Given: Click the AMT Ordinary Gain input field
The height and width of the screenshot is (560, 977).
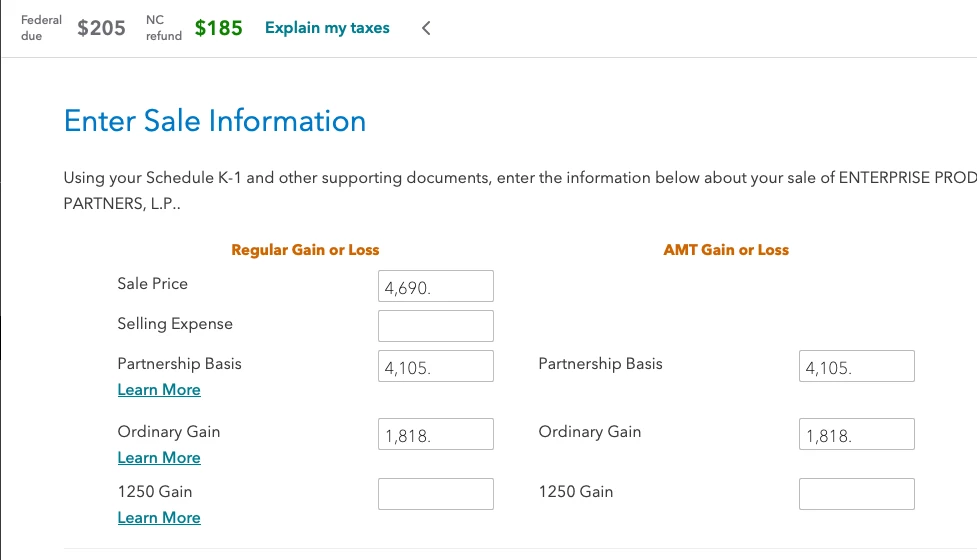Looking at the screenshot, I should tap(857, 434).
